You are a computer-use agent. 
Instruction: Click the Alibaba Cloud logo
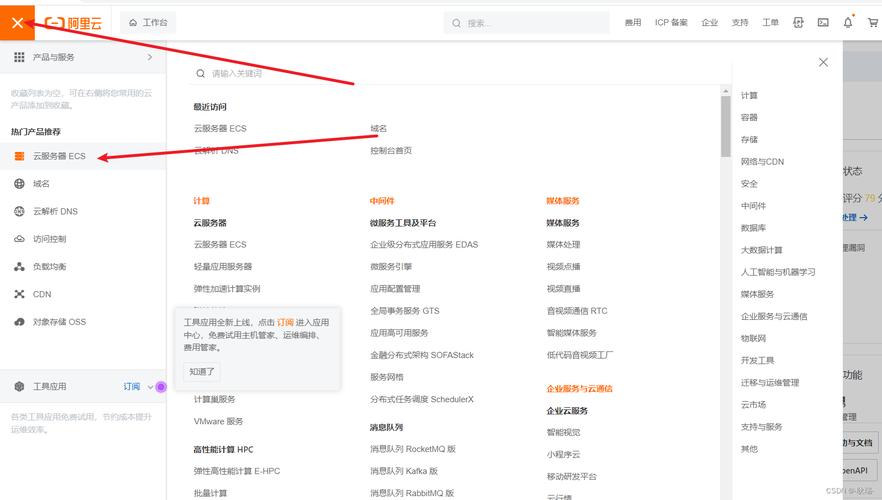(73, 23)
